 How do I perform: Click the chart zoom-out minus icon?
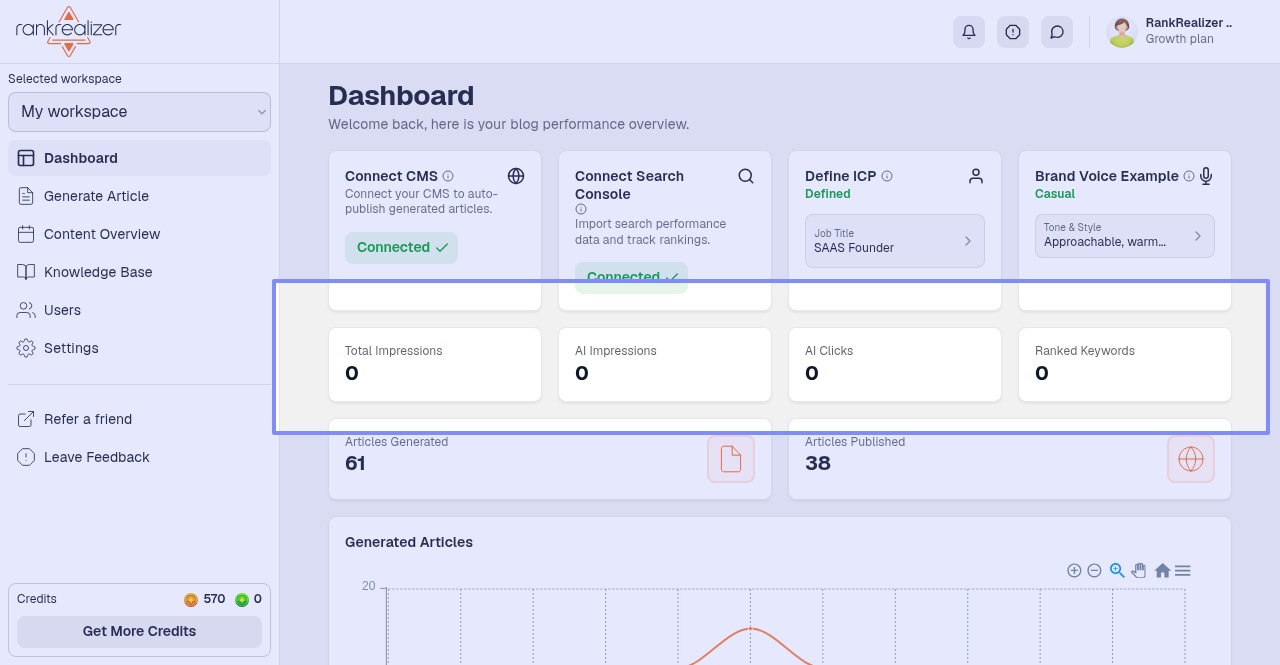(1094, 571)
